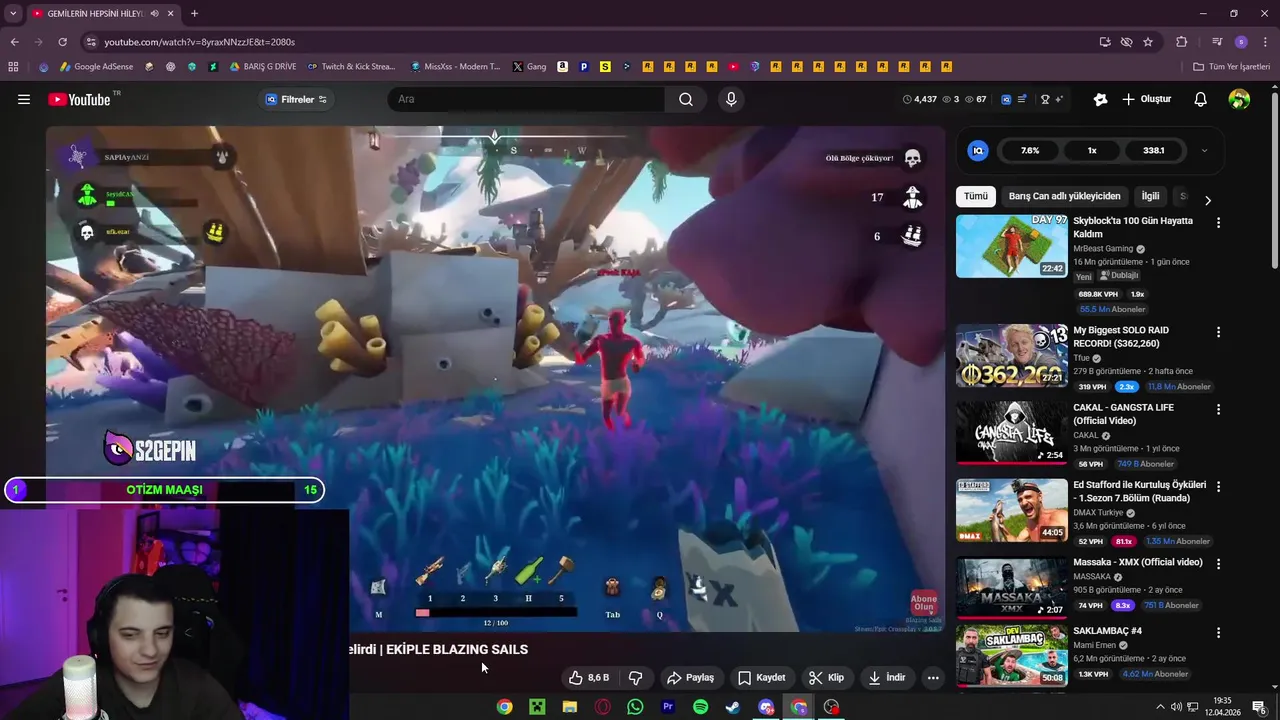
Task: Dislike the video with thumbs-down
Action: (635, 677)
